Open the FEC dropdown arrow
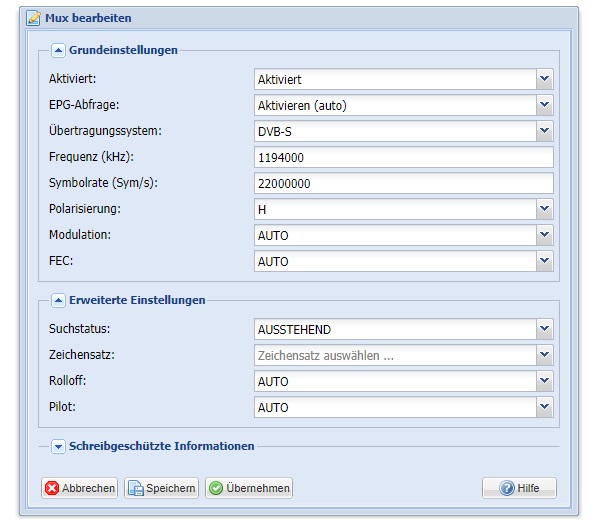Screen dimensions: 599x527 tap(545, 261)
